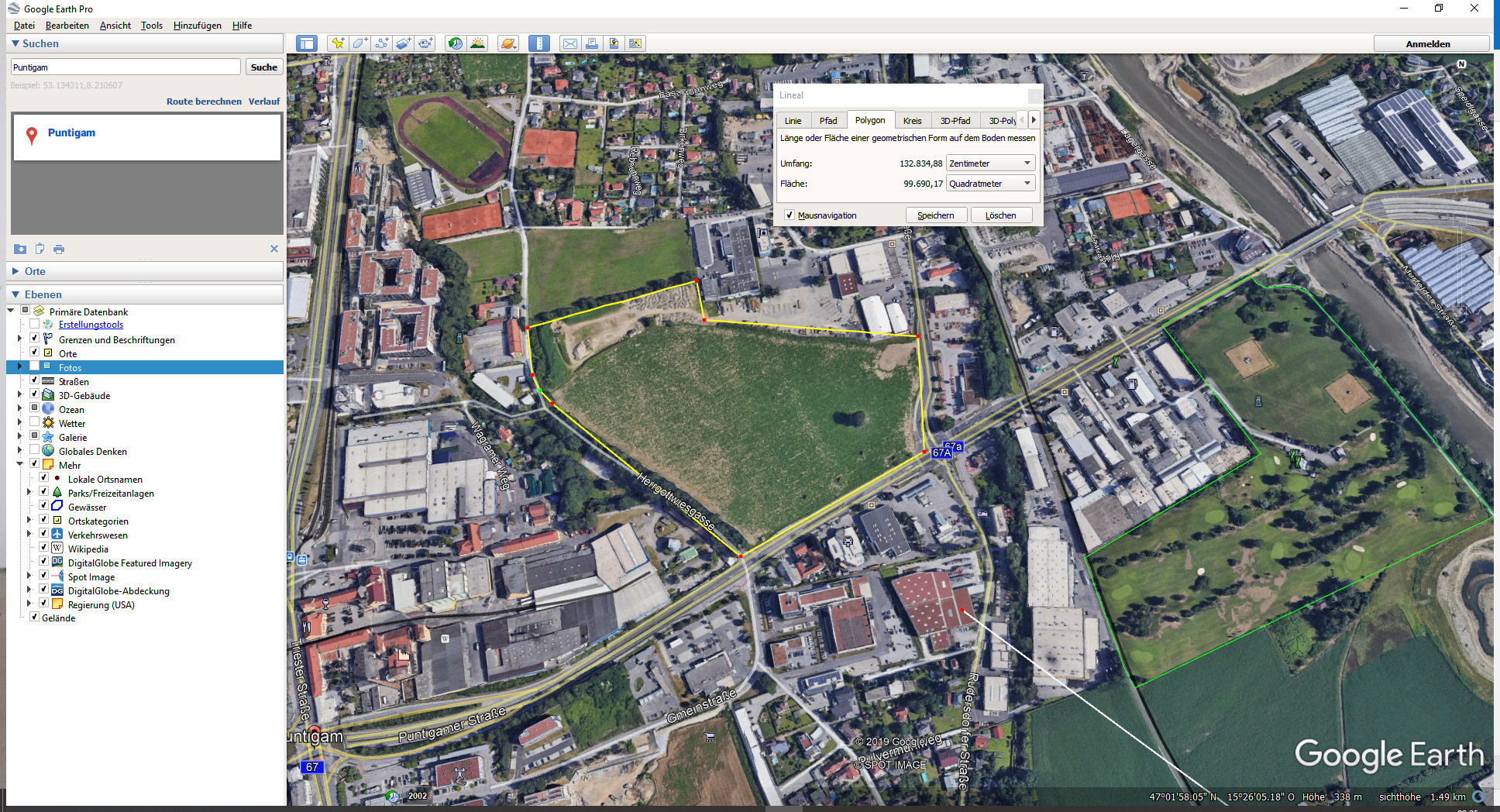The width and height of the screenshot is (1500, 812).
Task: Open the Zentimeter unit dropdown
Action: 990,163
